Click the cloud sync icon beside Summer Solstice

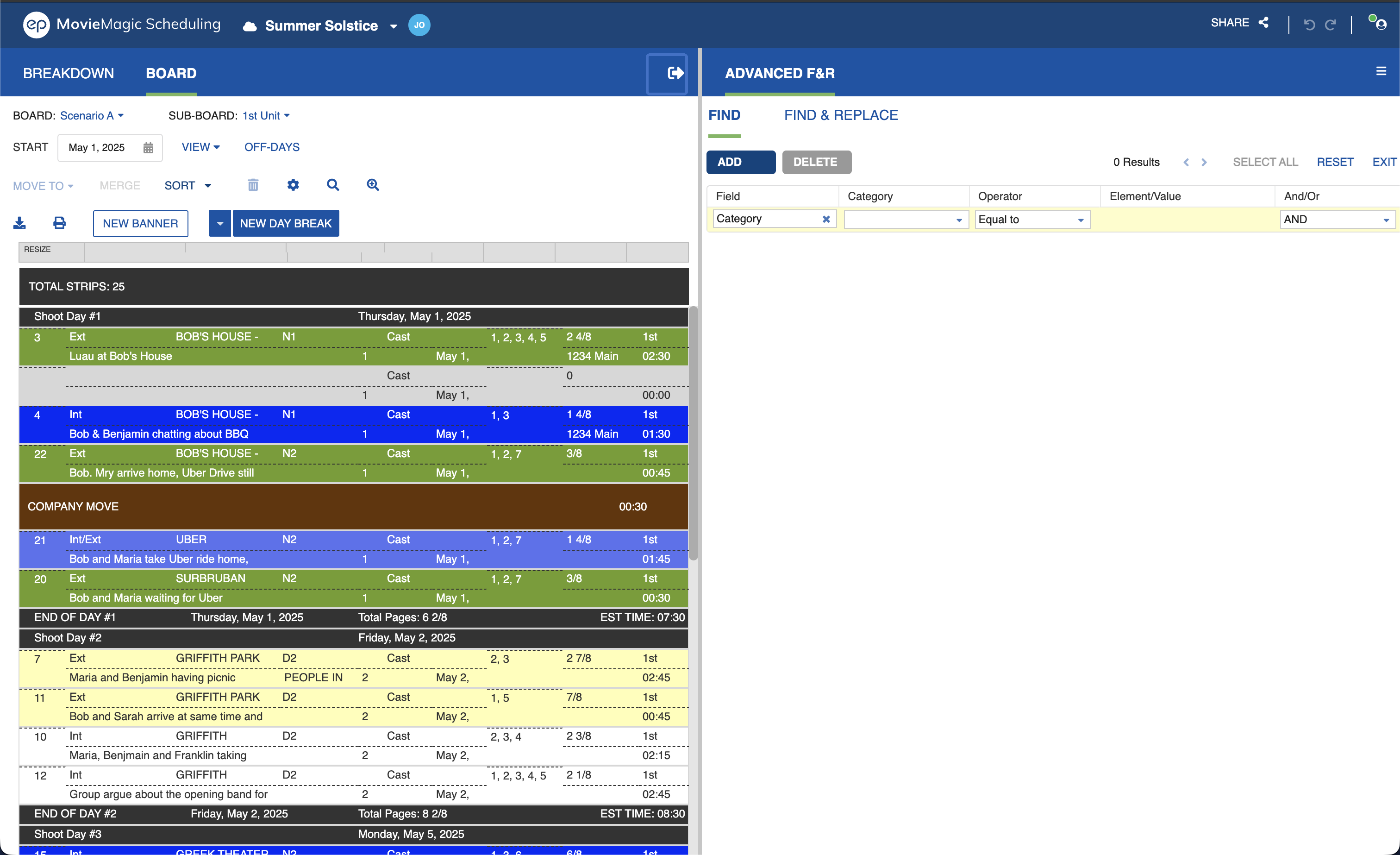(250, 26)
